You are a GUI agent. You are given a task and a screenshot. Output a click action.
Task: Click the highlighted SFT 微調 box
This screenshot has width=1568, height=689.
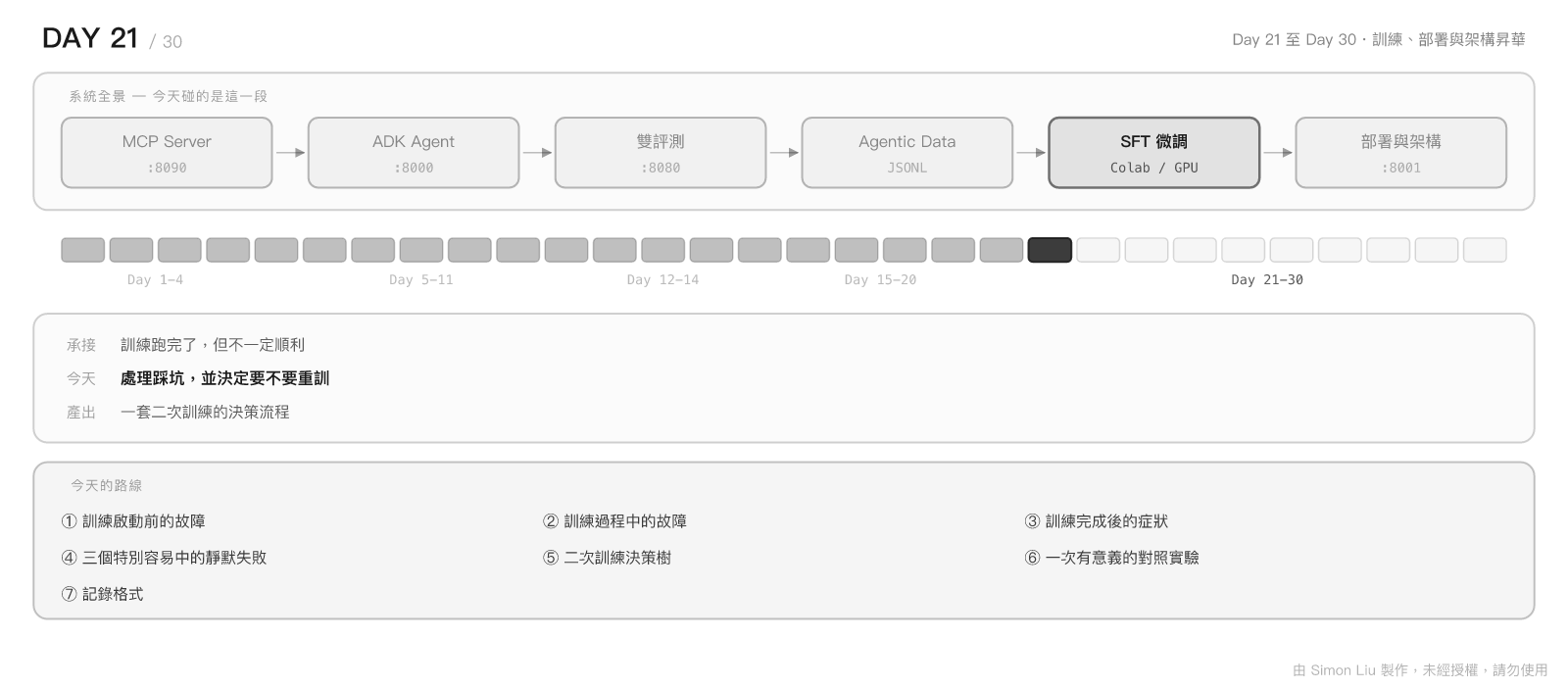pyautogui.click(x=1154, y=153)
